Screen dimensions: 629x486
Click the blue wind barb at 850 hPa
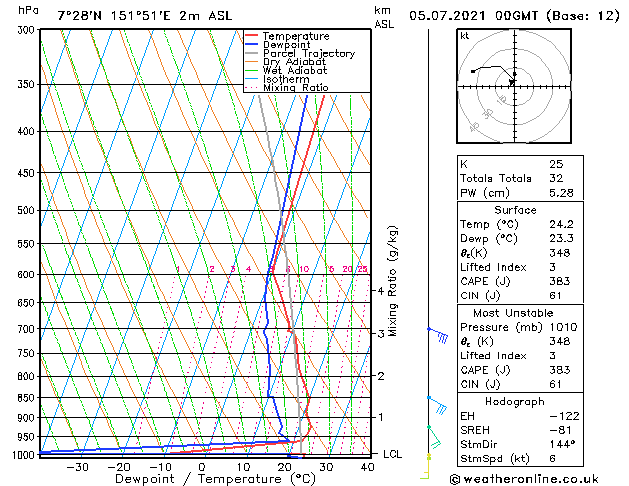(438, 405)
